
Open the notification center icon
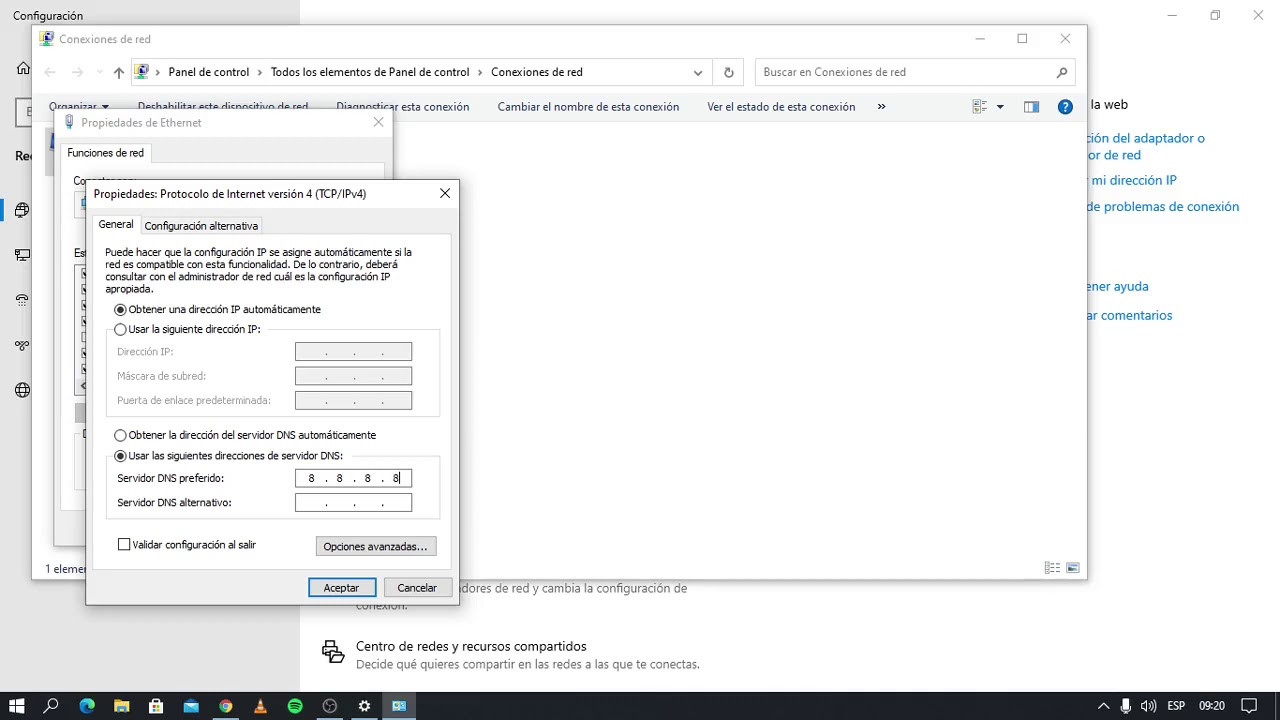pos(1248,706)
